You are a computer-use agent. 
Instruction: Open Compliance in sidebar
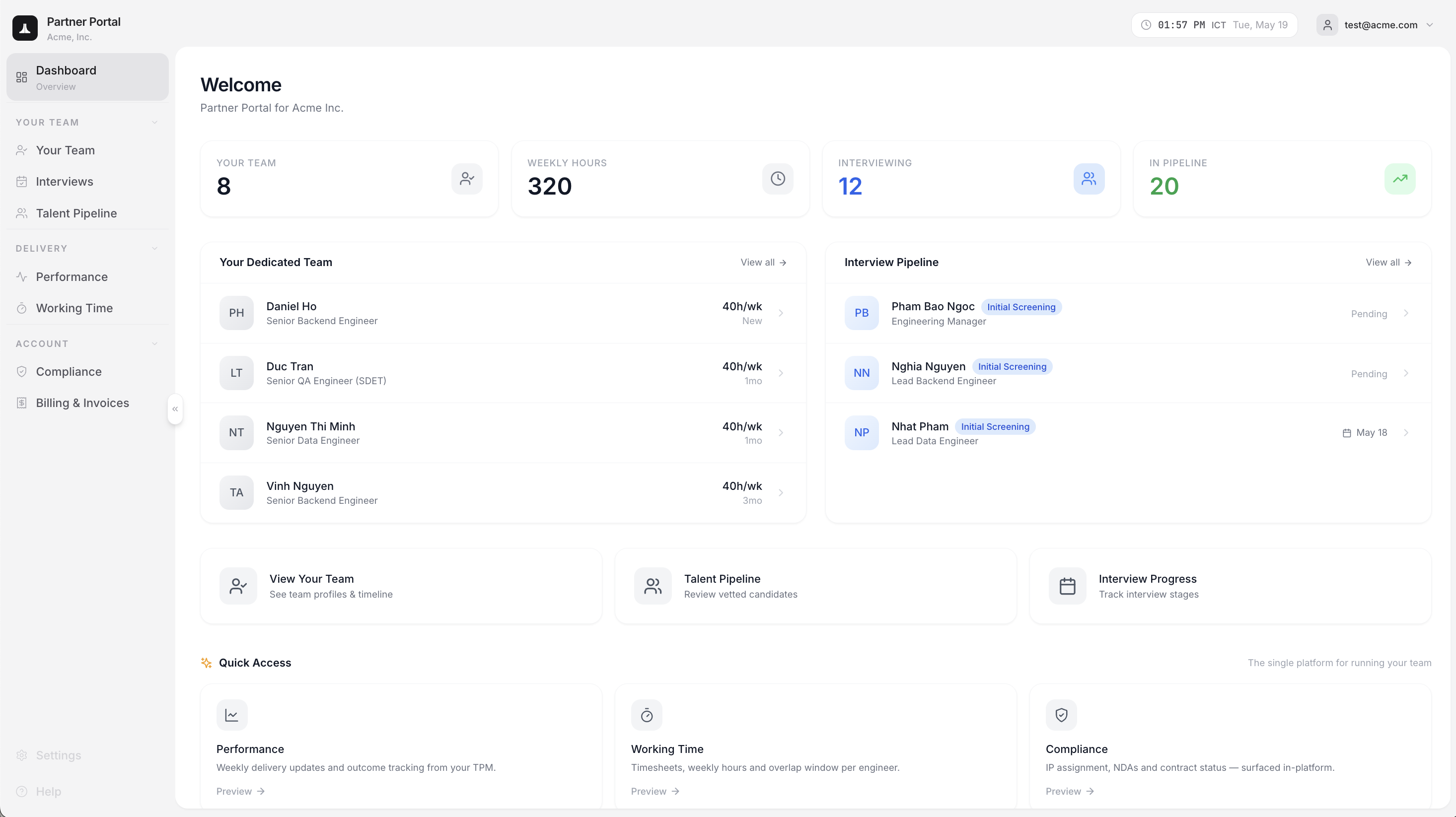[87, 372]
